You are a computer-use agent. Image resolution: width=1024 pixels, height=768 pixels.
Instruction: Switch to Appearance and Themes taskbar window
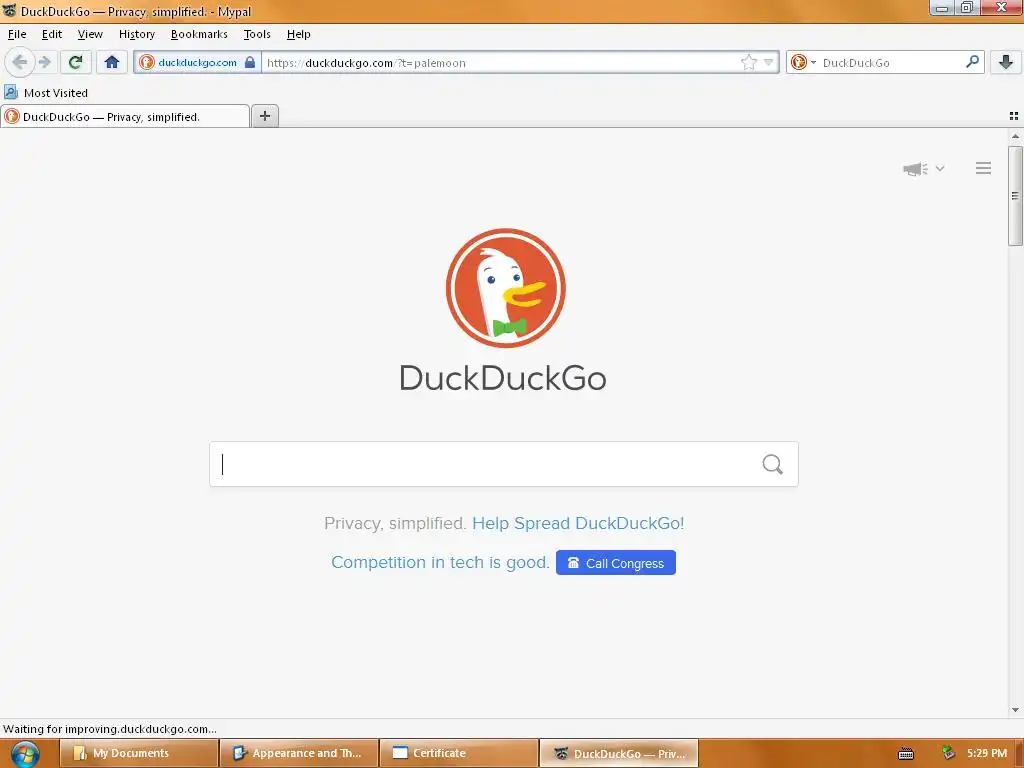299,753
